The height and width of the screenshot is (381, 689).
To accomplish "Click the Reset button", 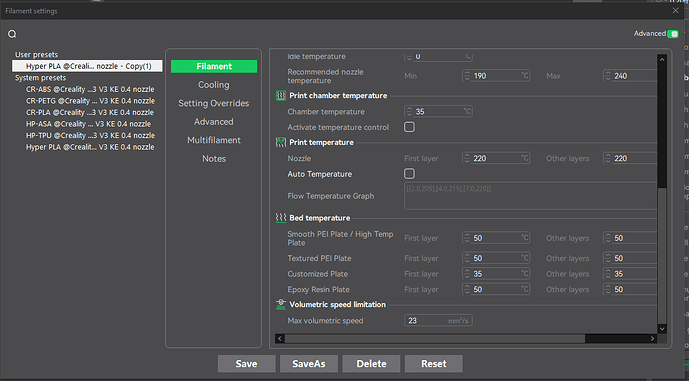I will (x=434, y=364).
